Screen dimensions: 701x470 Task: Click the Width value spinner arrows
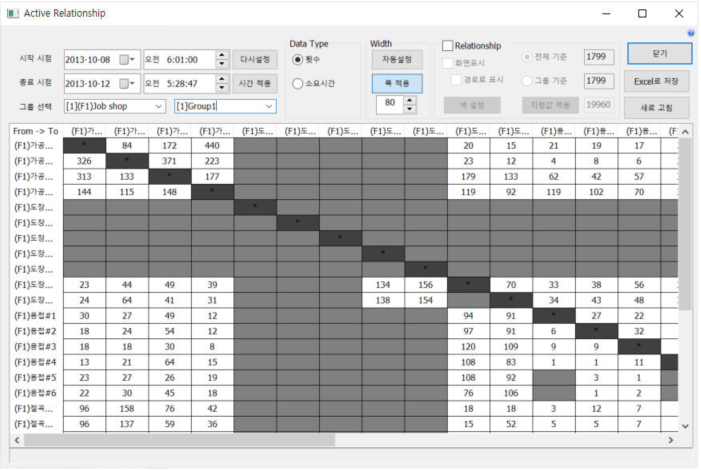tap(410, 105)
